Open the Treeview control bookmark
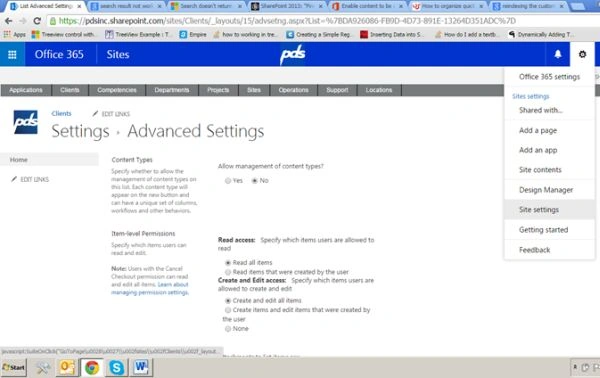 coord(63,34)
